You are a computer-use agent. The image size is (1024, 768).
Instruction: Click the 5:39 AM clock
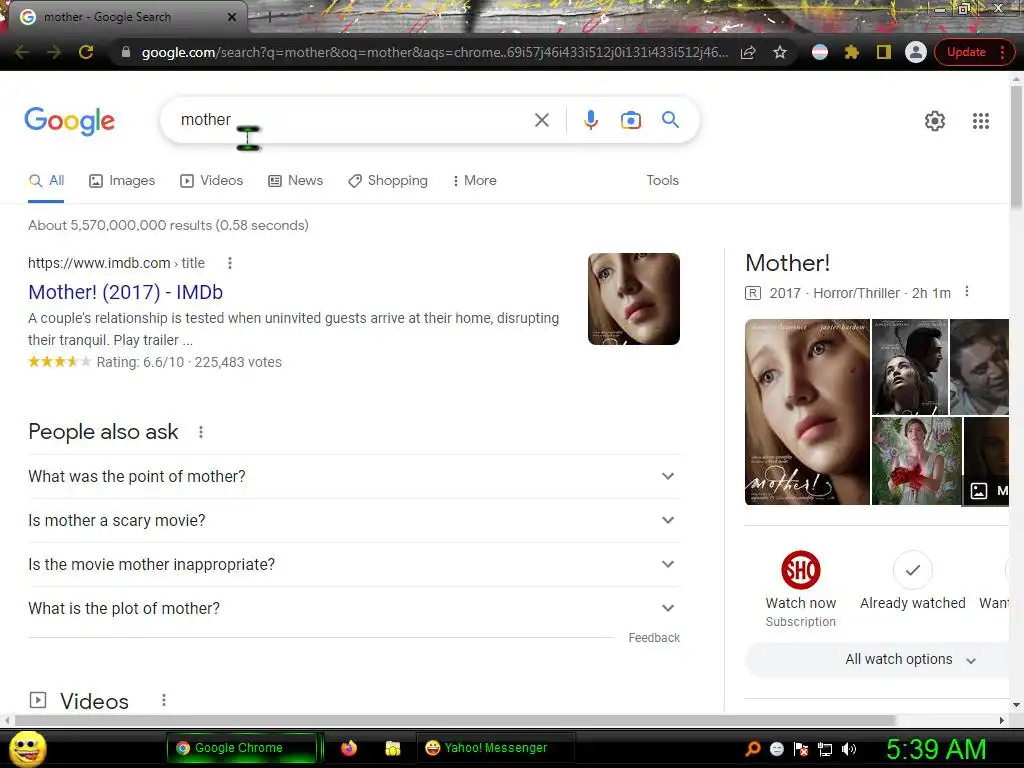935,749
